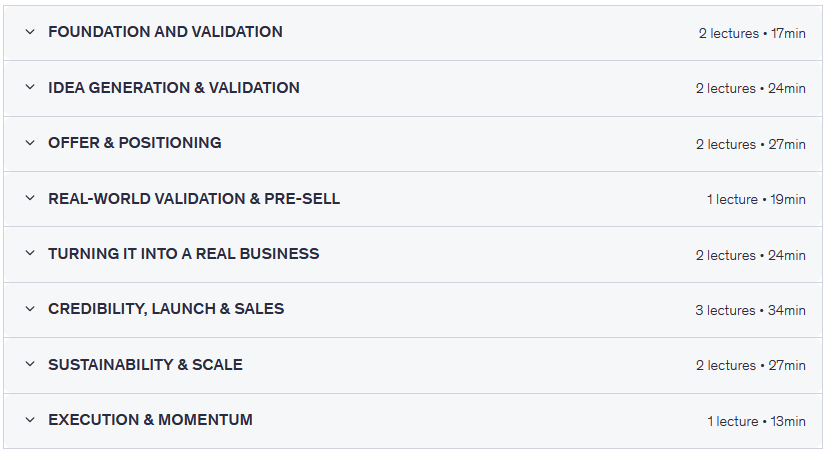Expand OFFER & POSITIONING section arrow
This screenshot has height=450, width=827.
click(x=30, y=143)
